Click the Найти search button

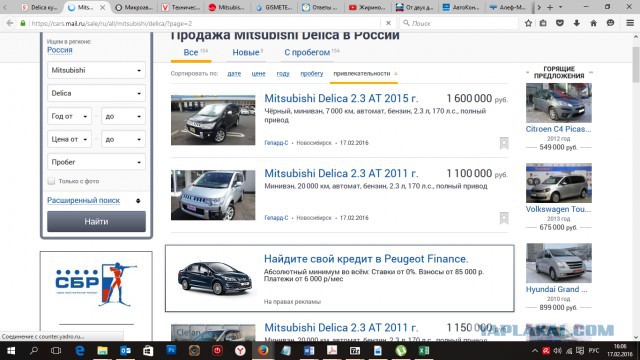click(x=96, y=222)
